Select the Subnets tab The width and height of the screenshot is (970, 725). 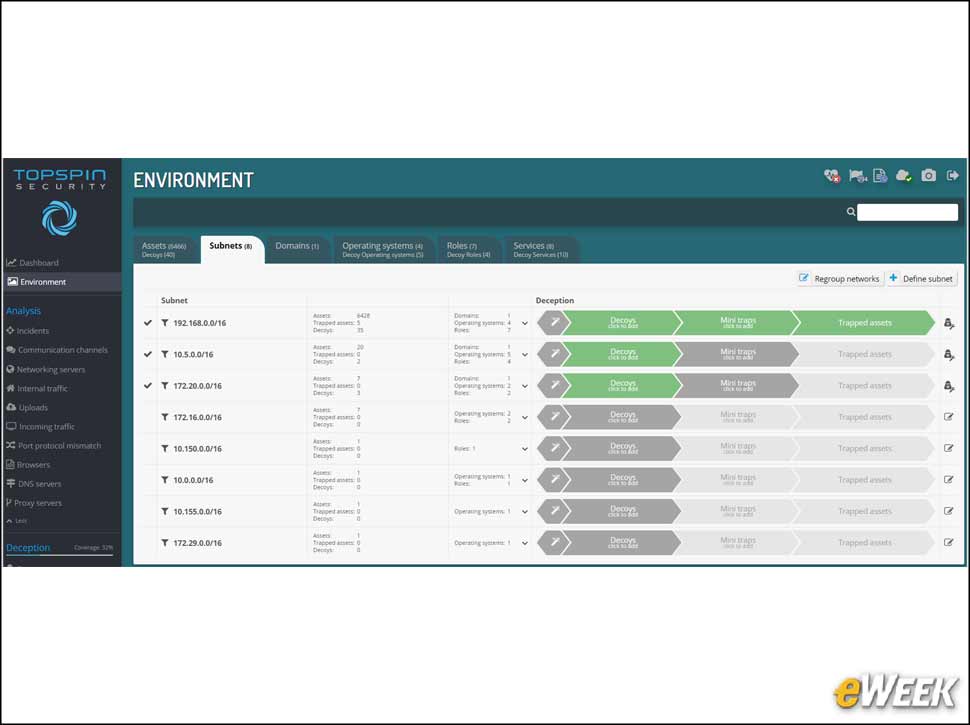pyautogui.click(x=231, y=249)
